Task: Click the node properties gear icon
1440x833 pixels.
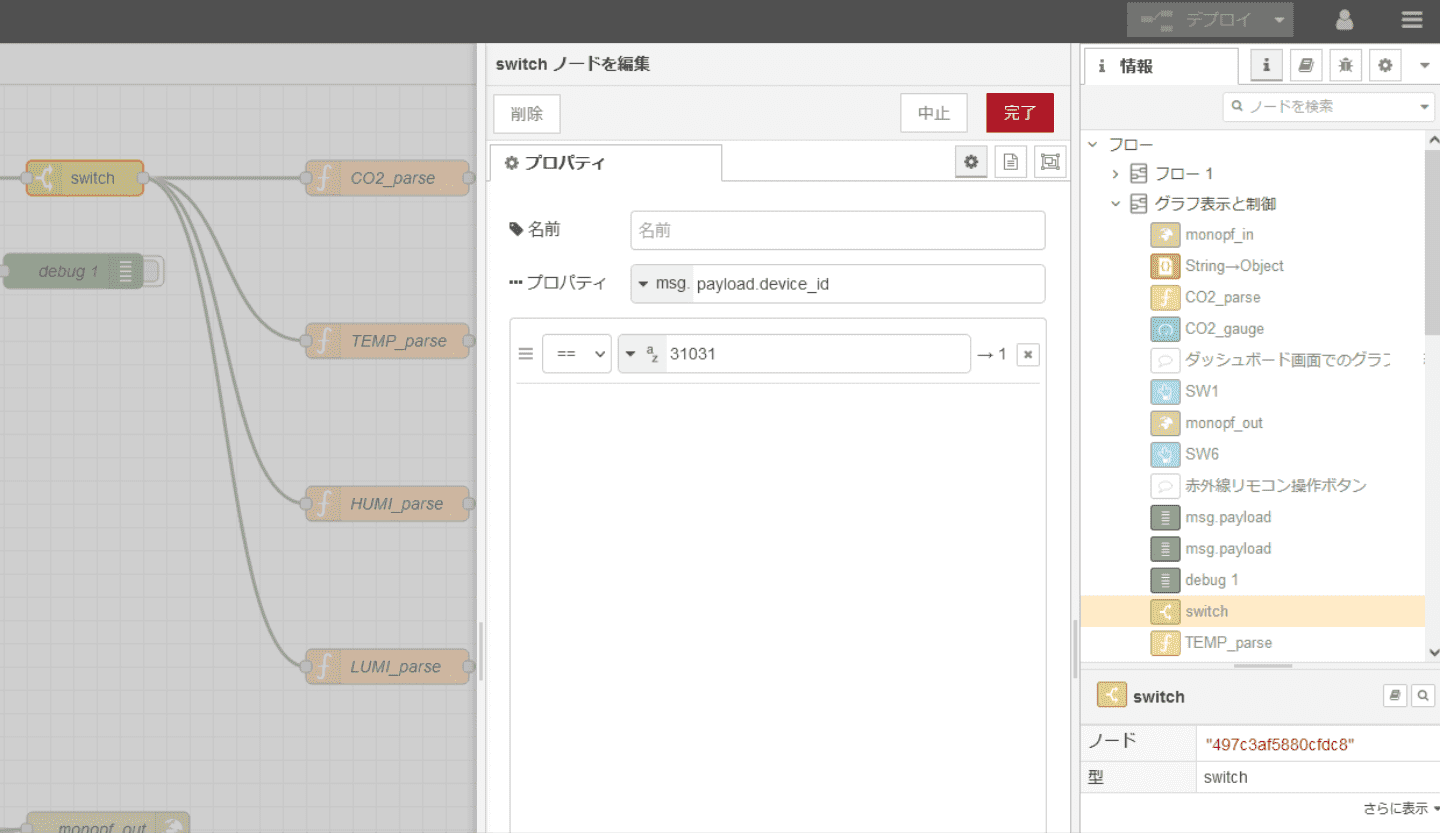Action: (x=970, y=162)
